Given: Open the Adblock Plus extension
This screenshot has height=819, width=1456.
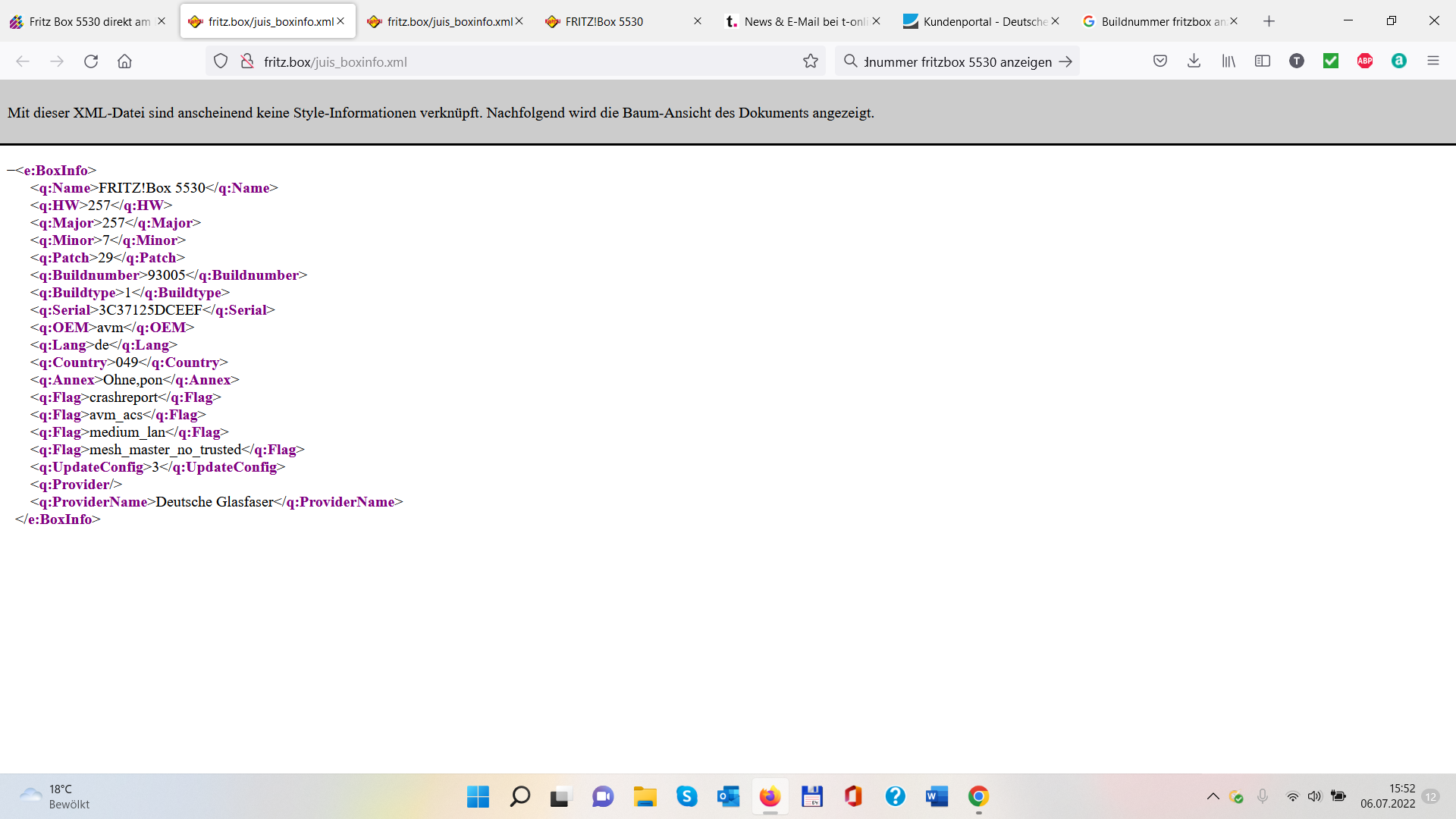Looking at the screenshot, I should coord(1365,61).
